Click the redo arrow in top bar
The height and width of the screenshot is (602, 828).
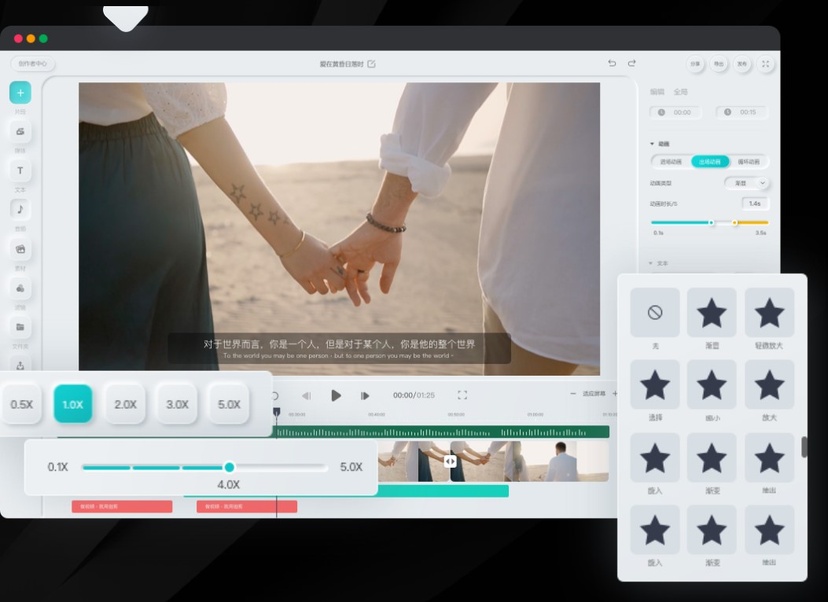[x=632, y=63]
